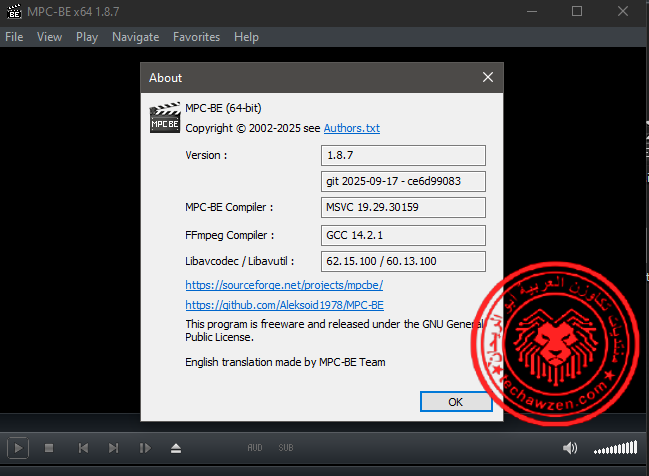Click the Stop playback button
This screenshot has width=649, height=476.
click(x=49, y=448)
